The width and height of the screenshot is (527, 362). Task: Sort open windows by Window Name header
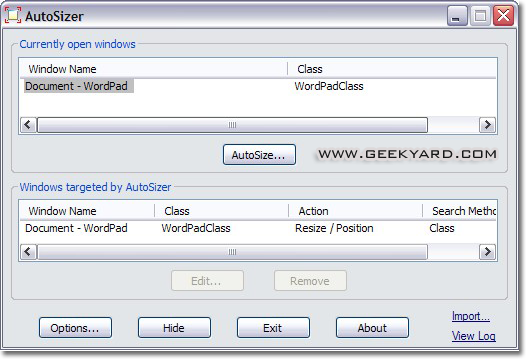click(154, 69)
